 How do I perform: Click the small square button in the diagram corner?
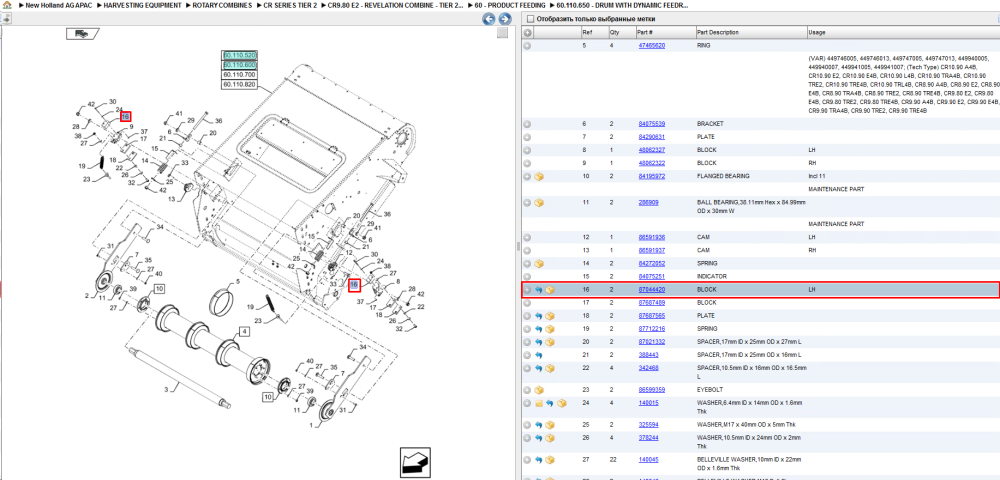point(503,33)
